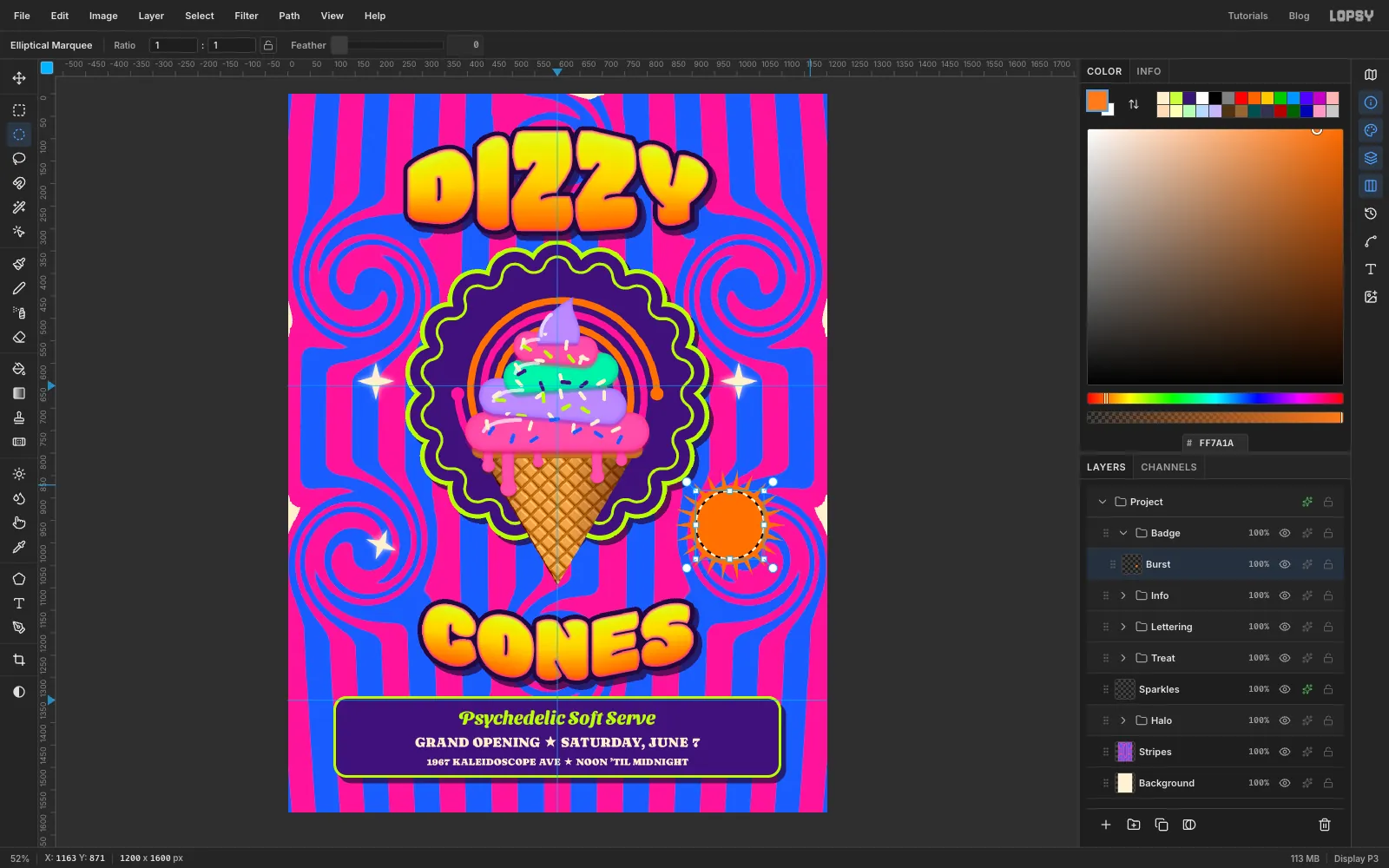Select the Rectangular Marquee tool
The image size is (1389, 868).
tap(19, 110)
